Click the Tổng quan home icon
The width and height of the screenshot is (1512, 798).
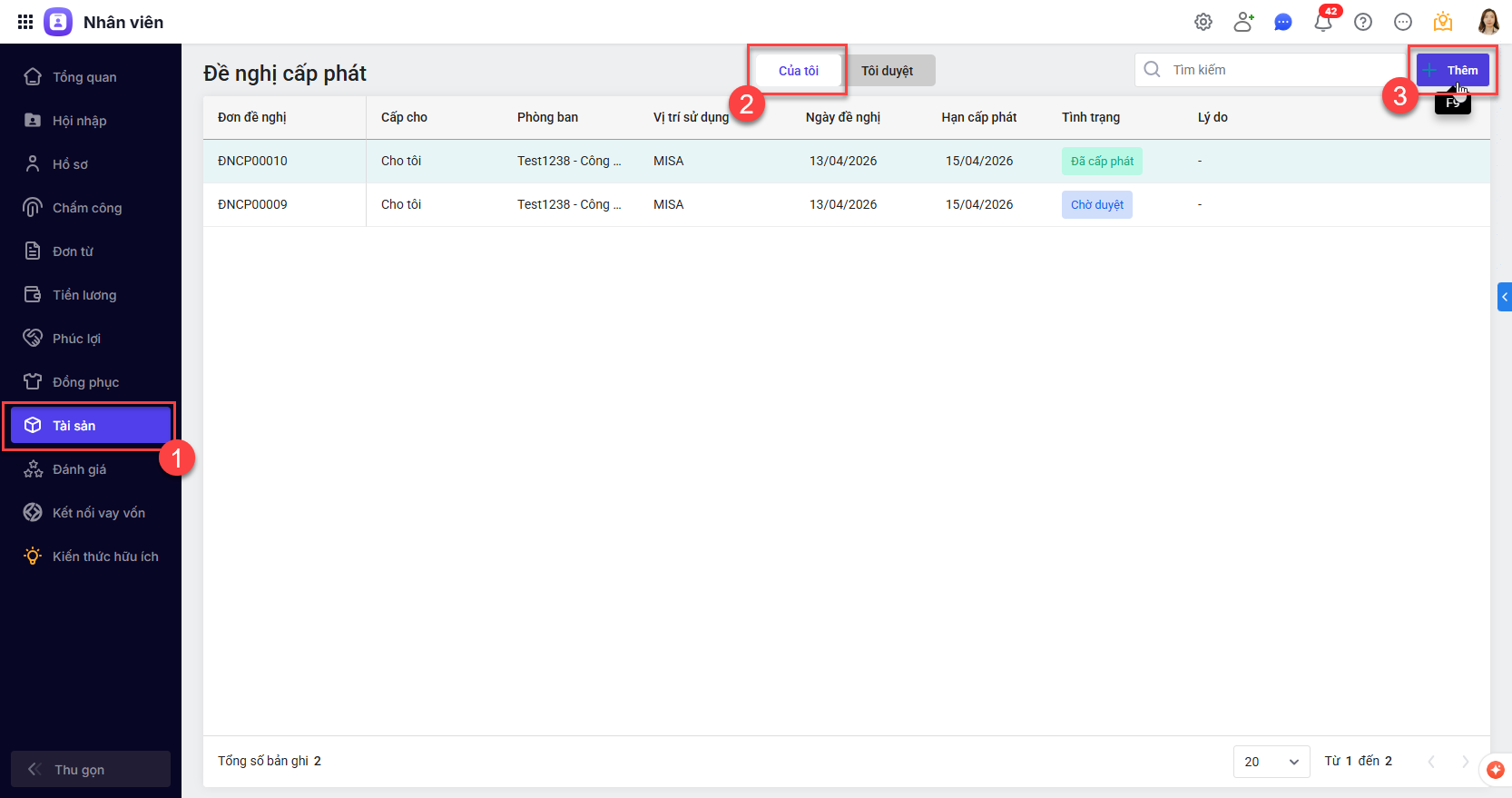pos(33,76)
